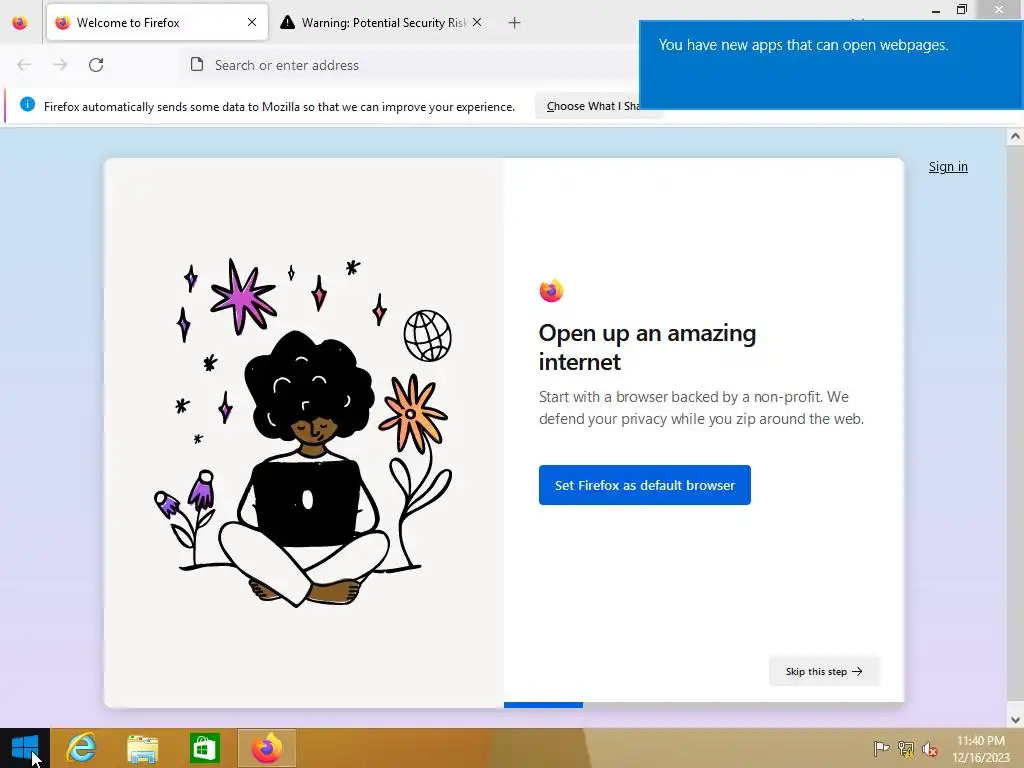Click the scrollbar up arrow
This screenshot has width=1024, height=768.
(1015, 136)
